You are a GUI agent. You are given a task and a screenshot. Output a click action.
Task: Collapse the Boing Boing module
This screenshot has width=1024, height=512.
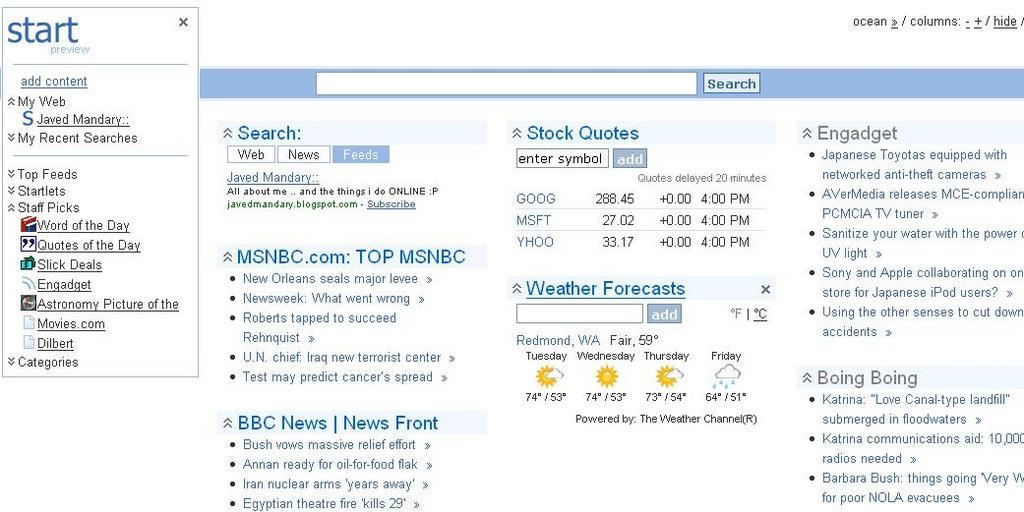click(x=807, y=378)
